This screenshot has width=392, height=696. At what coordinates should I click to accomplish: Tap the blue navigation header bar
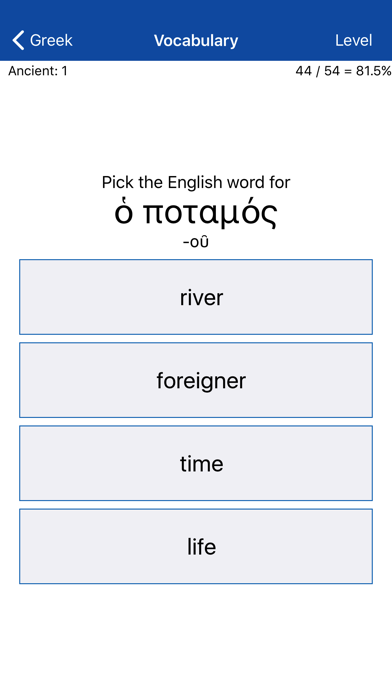196,30
